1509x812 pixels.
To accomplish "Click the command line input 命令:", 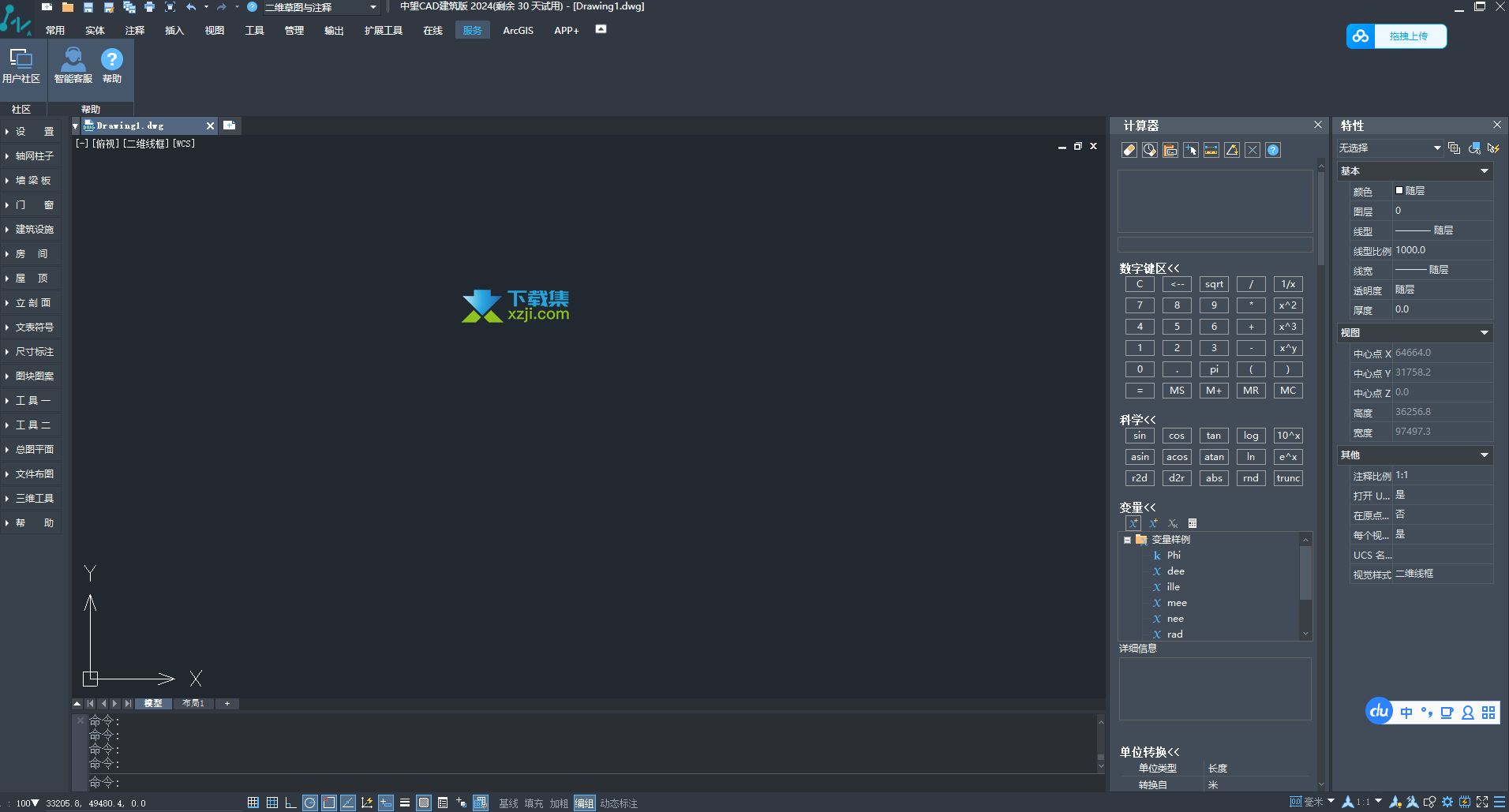I will pos(592,783).
